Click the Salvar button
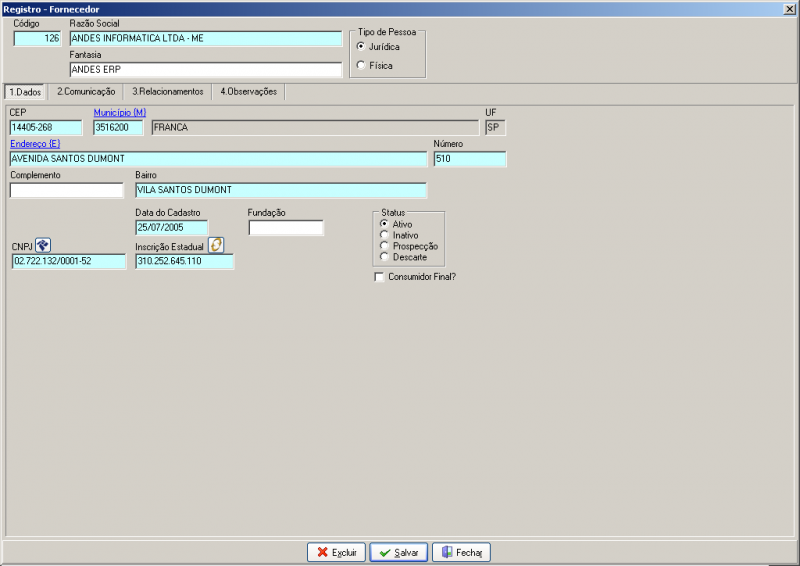 tap(398, 552)
